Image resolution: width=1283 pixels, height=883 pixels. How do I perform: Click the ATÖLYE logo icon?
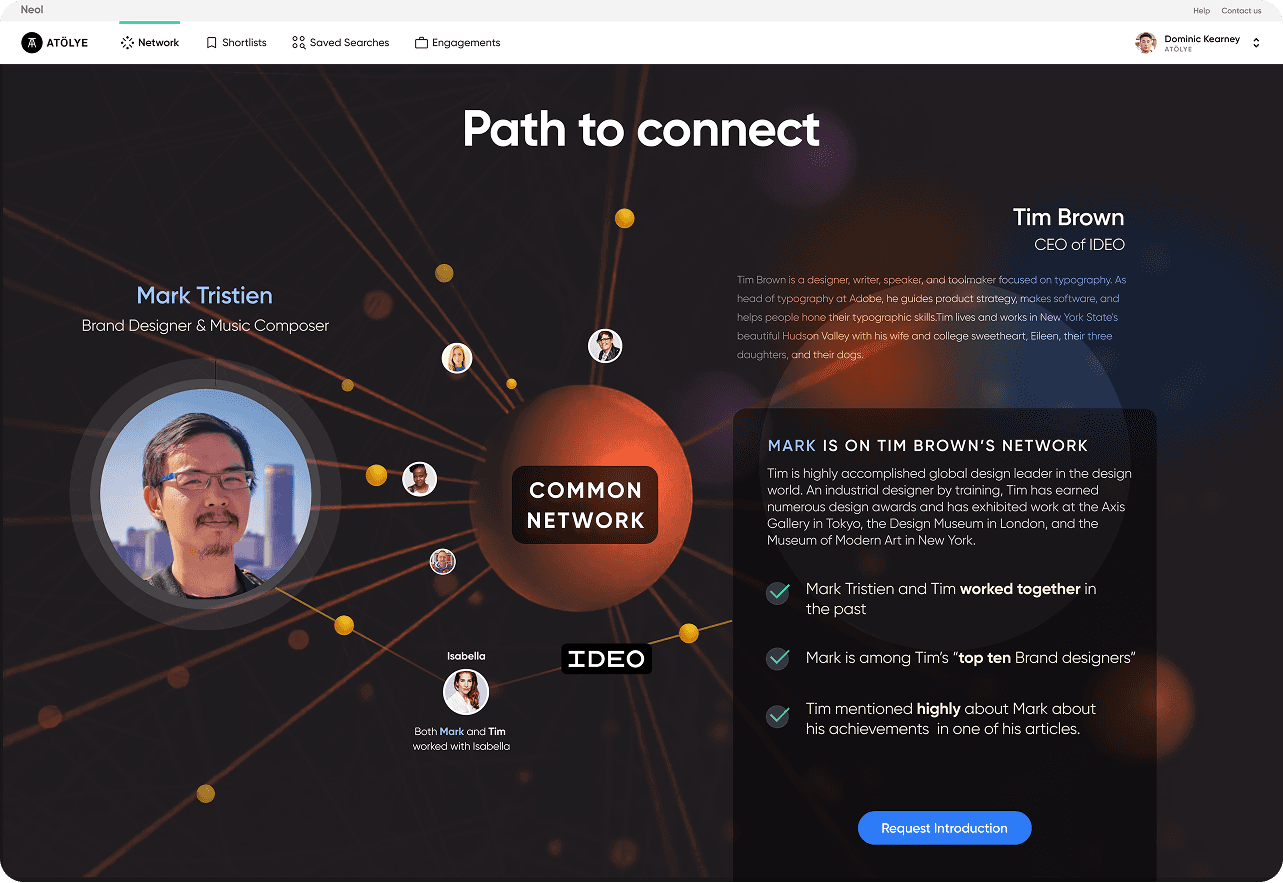32,43
